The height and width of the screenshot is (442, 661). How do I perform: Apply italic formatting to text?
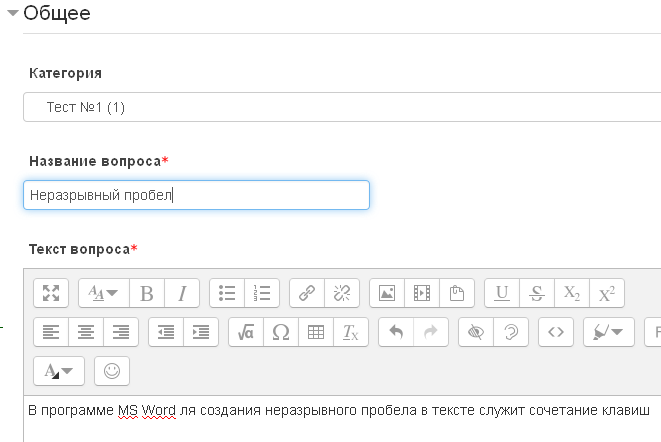[x=182, y=293]
